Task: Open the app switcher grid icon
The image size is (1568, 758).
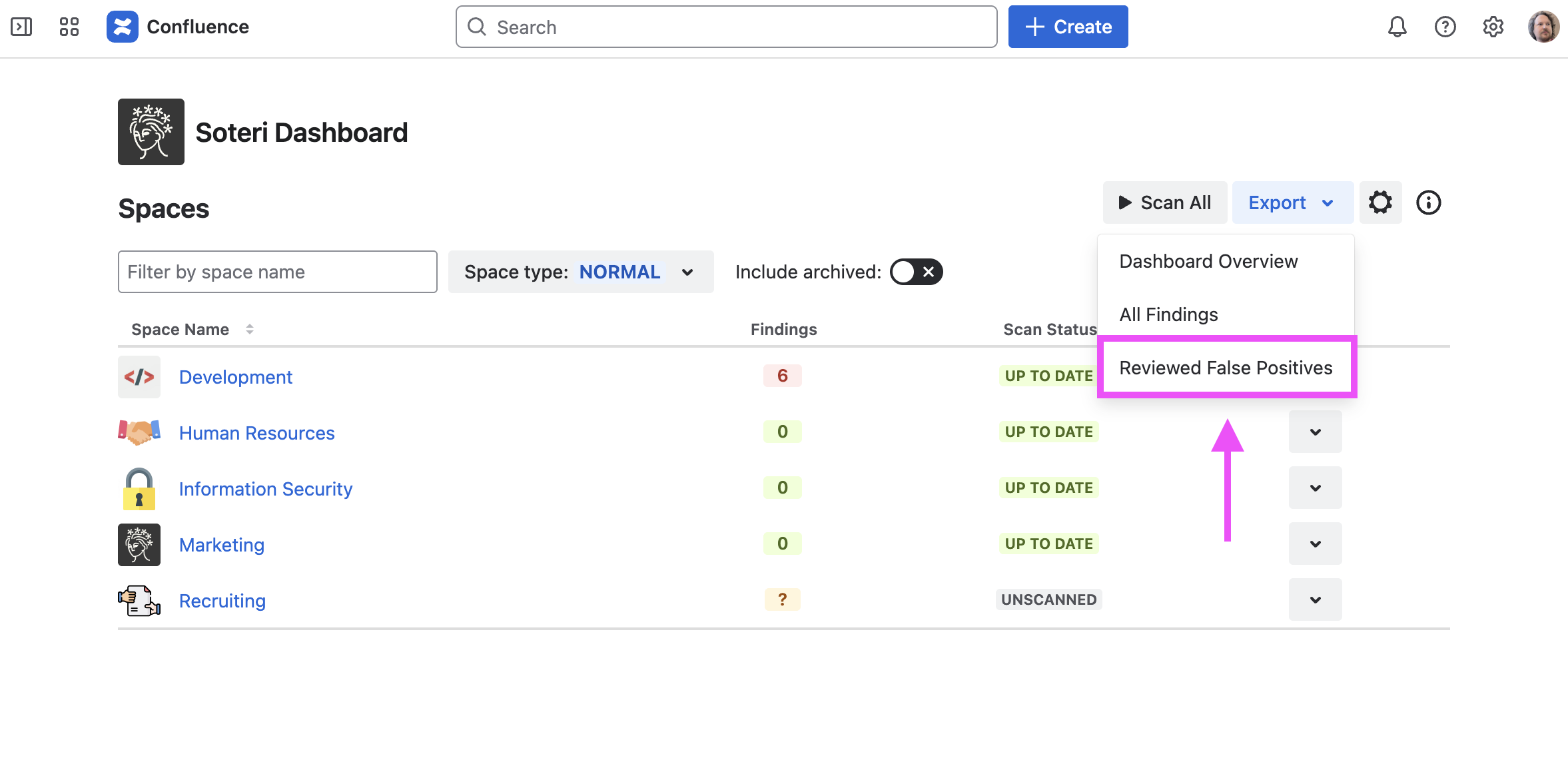Action: tap(69, 27)
